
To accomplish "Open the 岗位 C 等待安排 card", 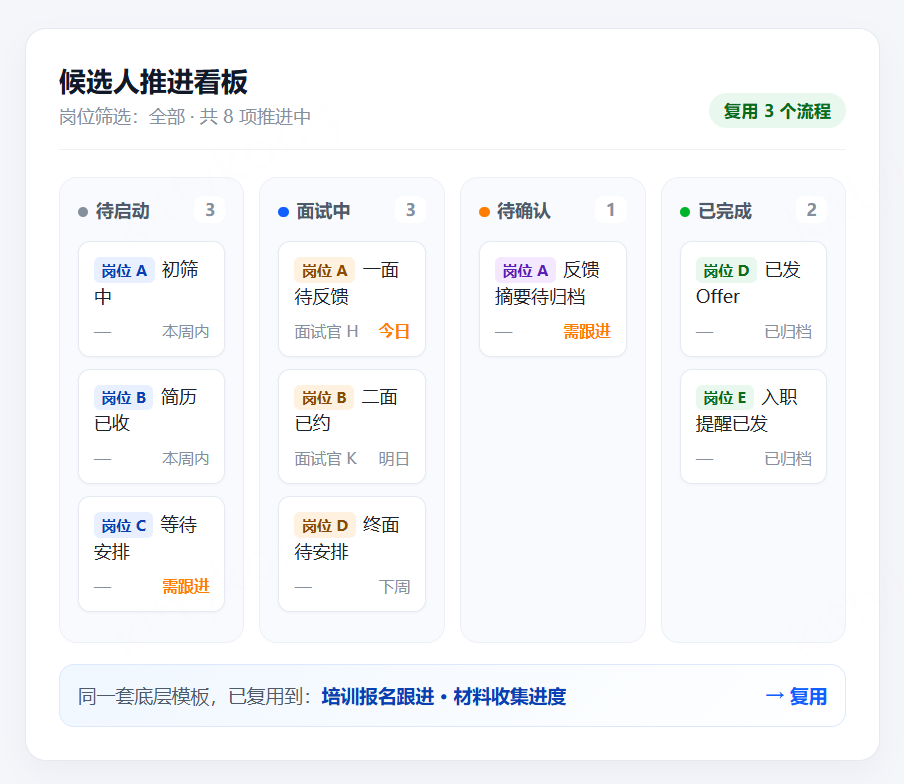I will click(151, 554).
